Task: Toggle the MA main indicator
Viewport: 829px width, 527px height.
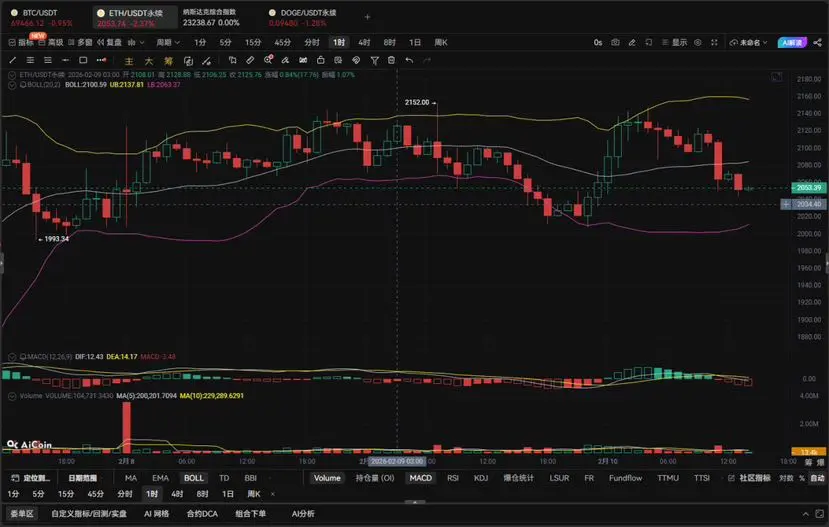Action: (131, 478)
